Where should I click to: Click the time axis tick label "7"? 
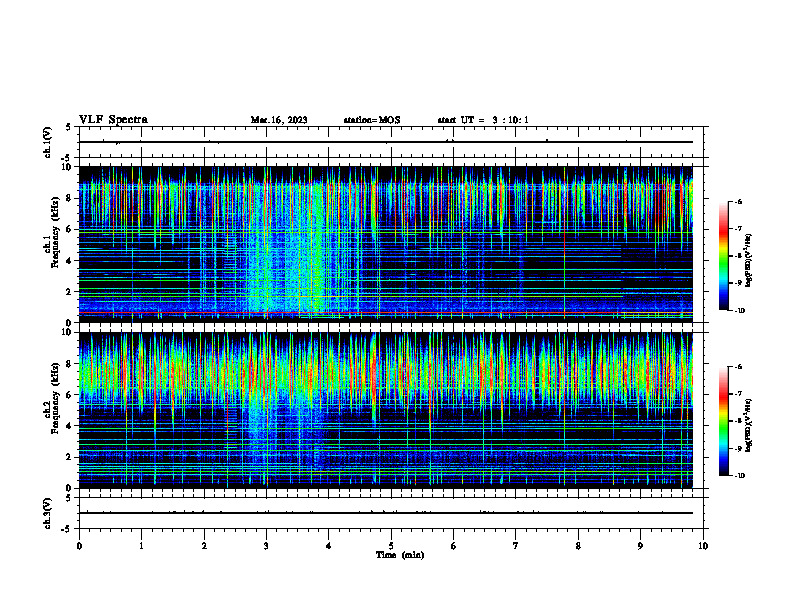tap(516, 546)
